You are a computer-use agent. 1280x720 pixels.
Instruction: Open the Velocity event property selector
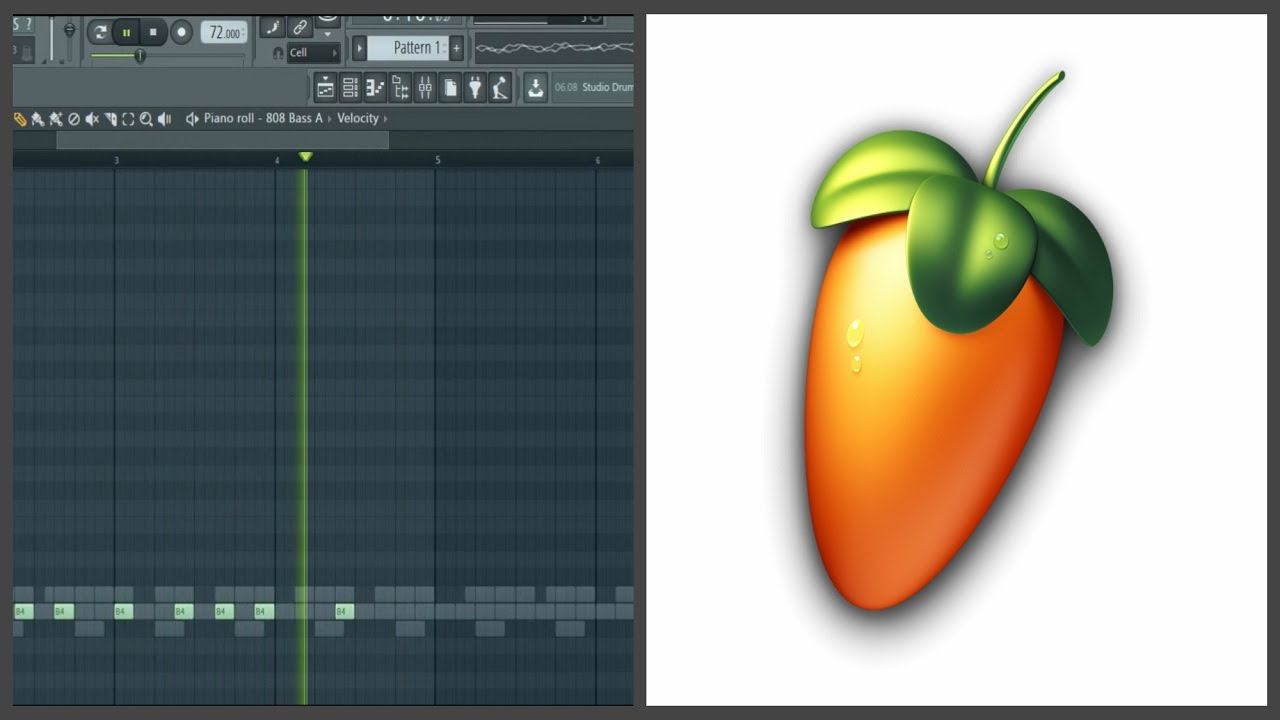pos(358,118)
